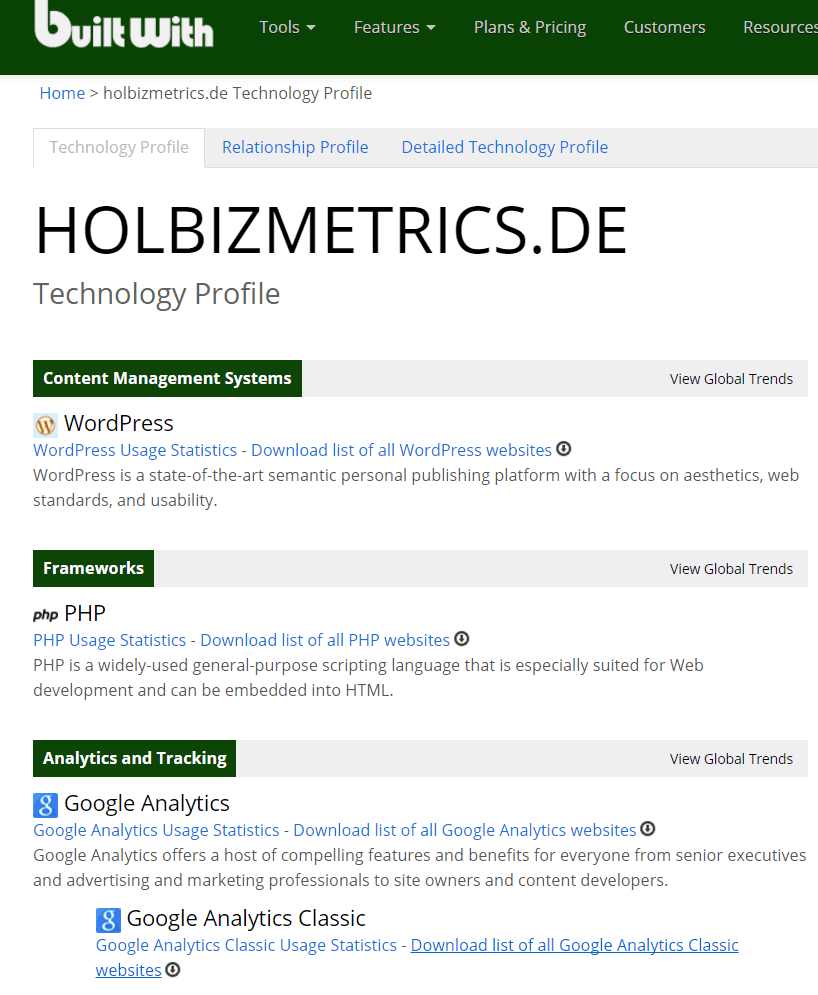The image size is (818, 995).
Task: Click download icon after Google Analytics websites link
Action: 647,829
